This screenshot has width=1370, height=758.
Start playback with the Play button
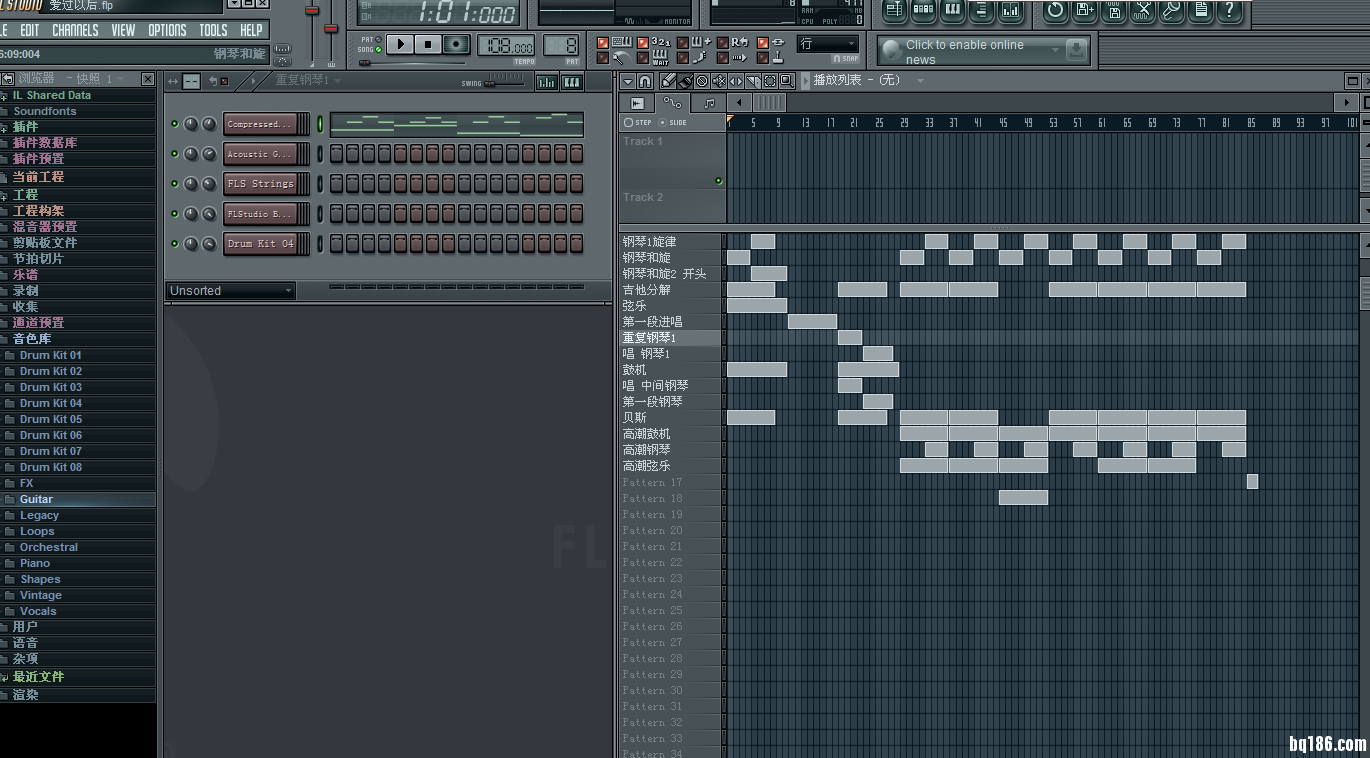(400, 44)
